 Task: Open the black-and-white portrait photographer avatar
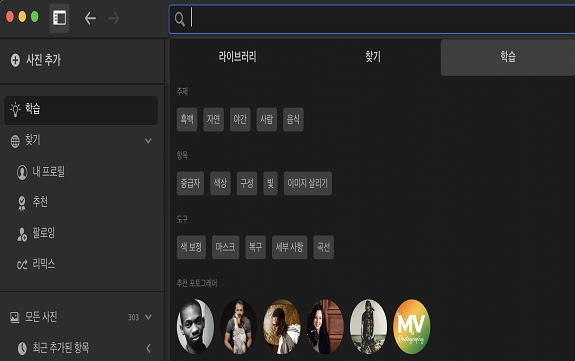click(195, 327)
